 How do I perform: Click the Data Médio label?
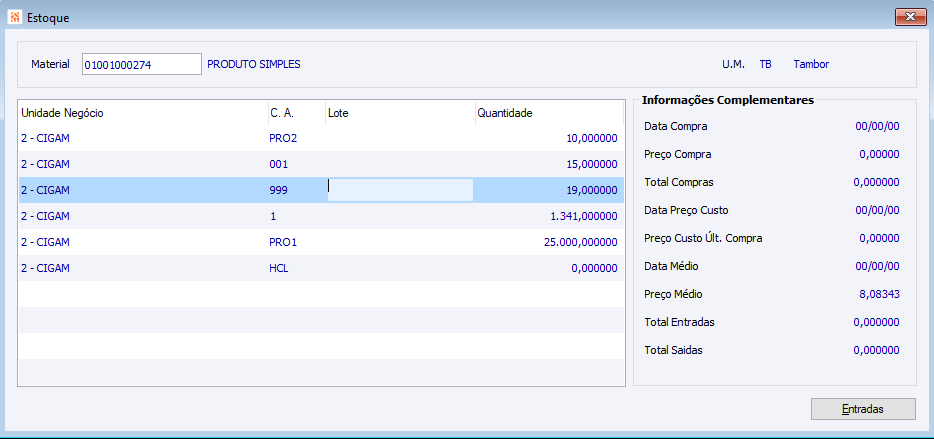(x=671, y=266)
